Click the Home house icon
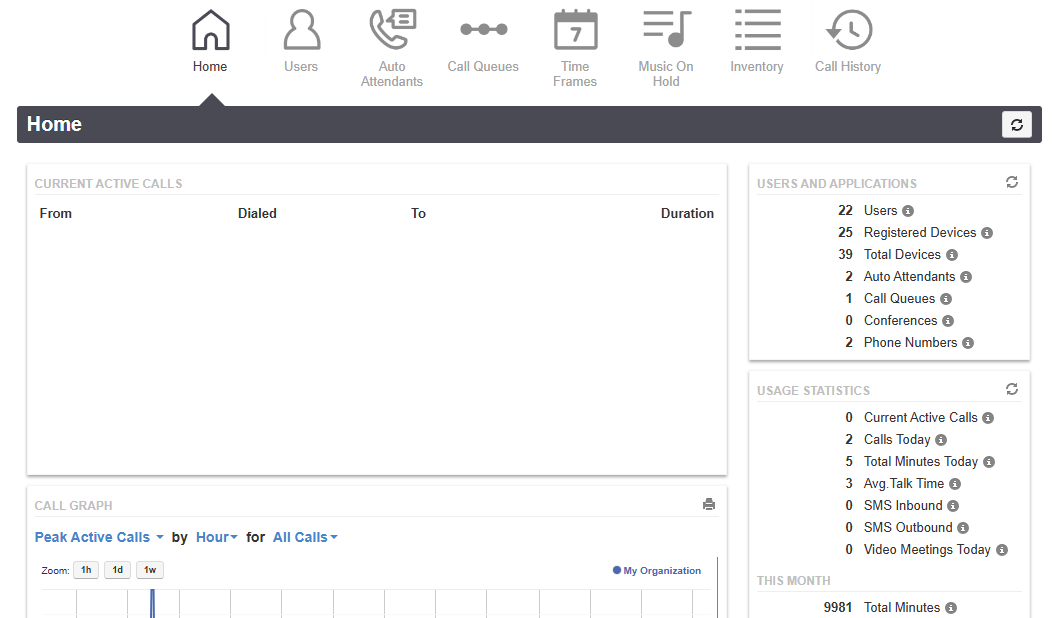 pos(210,31)
